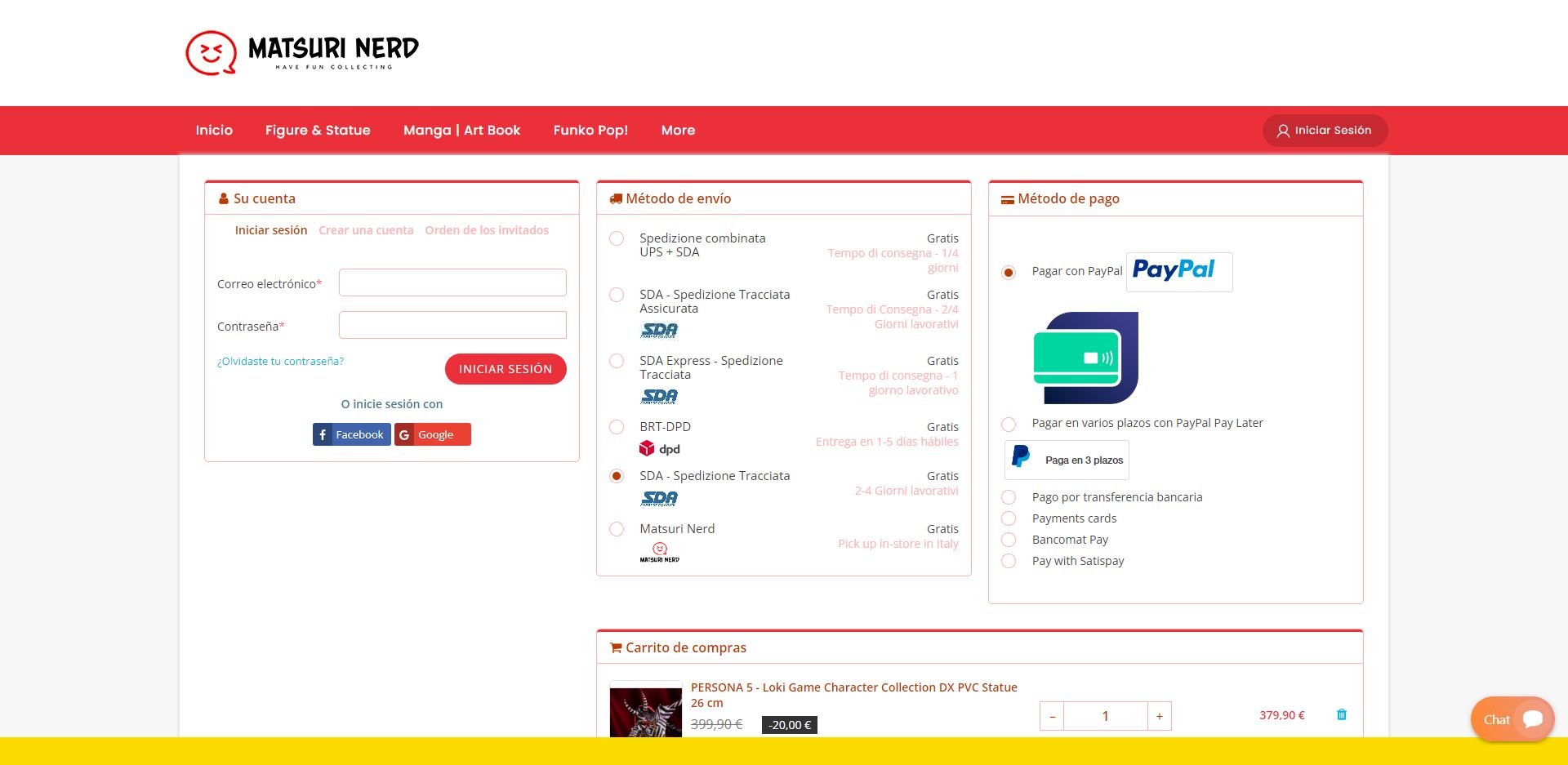
Task: Log in with Google button
Action: click(433, 434)
